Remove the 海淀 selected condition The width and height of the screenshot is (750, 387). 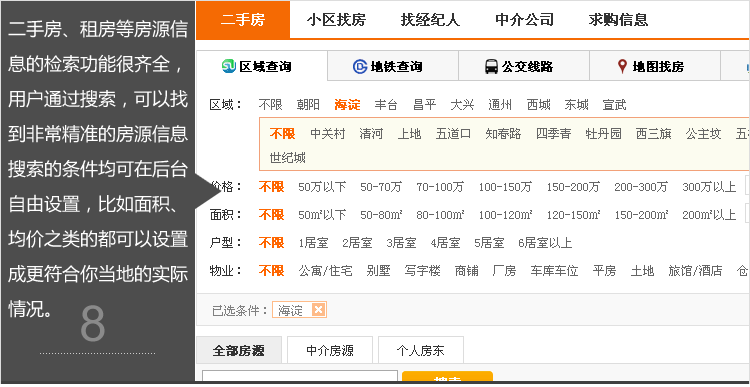(x=319, y=310)
